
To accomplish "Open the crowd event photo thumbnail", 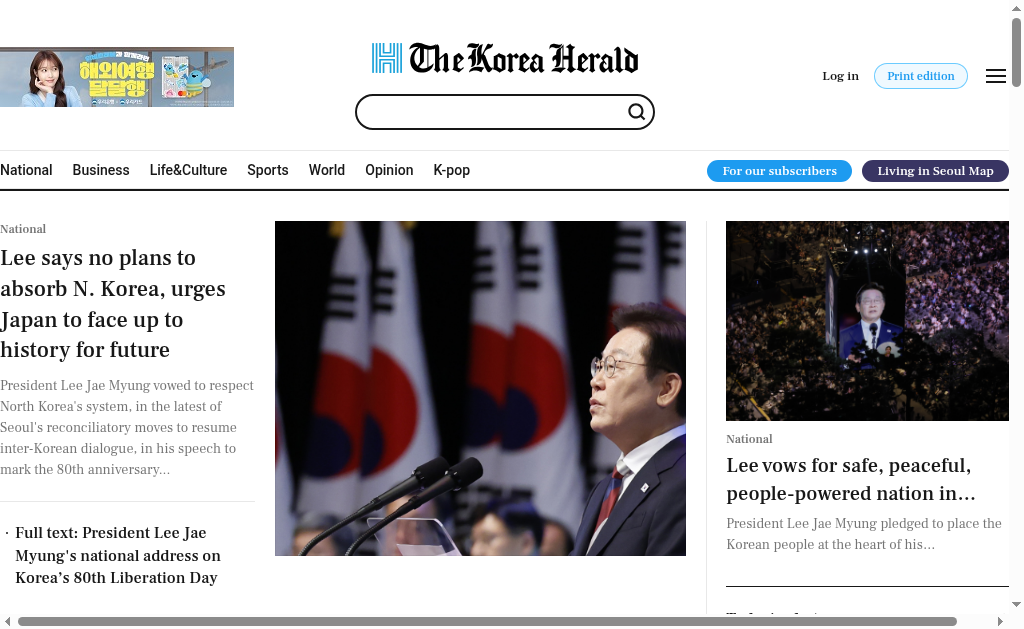I will pyautogui.click(x=867, y=321).
